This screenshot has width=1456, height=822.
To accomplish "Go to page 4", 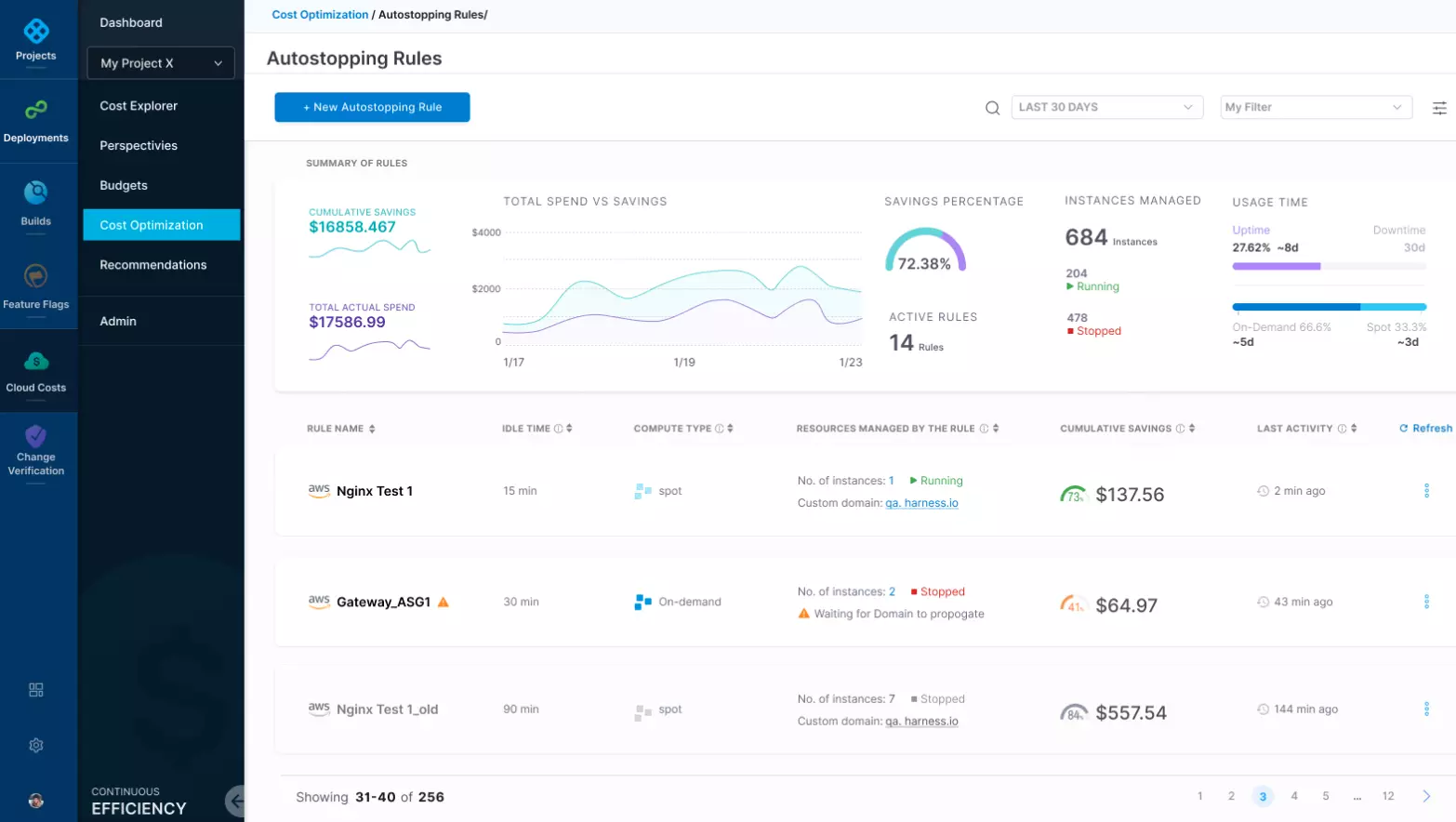I will (1293, 796).
